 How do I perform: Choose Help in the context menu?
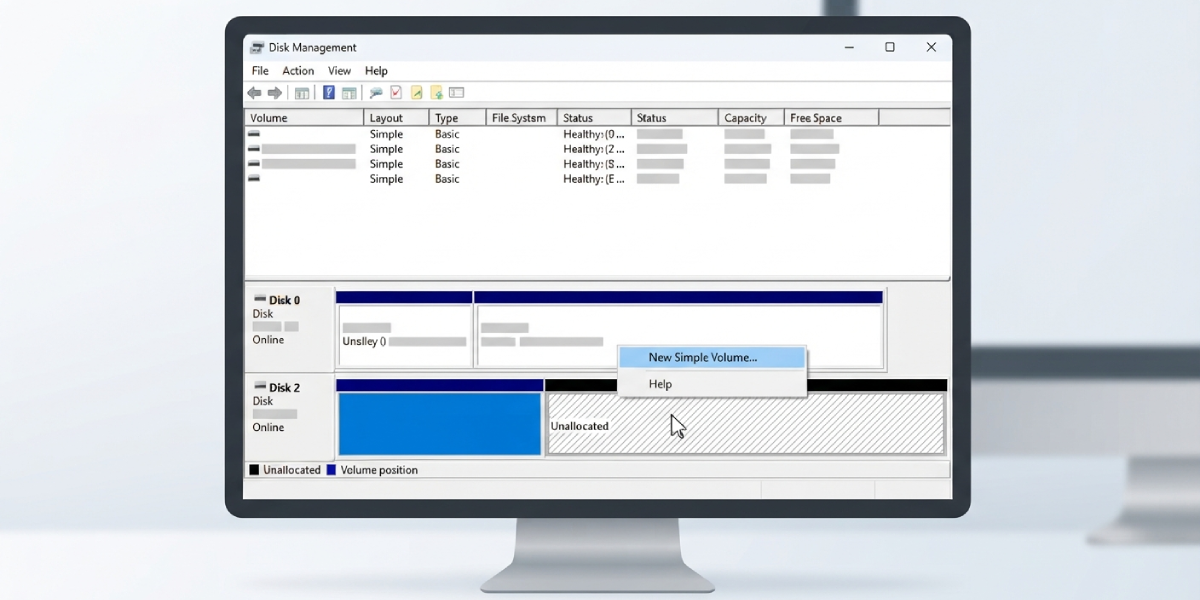click(712, 384)
